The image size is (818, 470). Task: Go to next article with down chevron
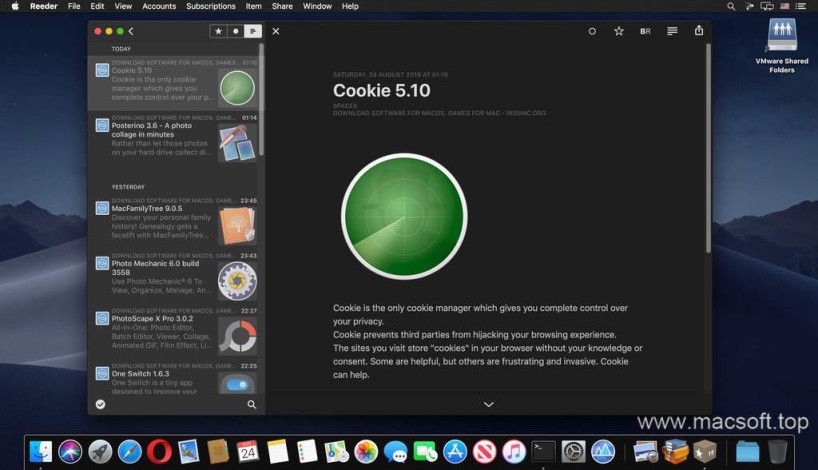point(489,404)
